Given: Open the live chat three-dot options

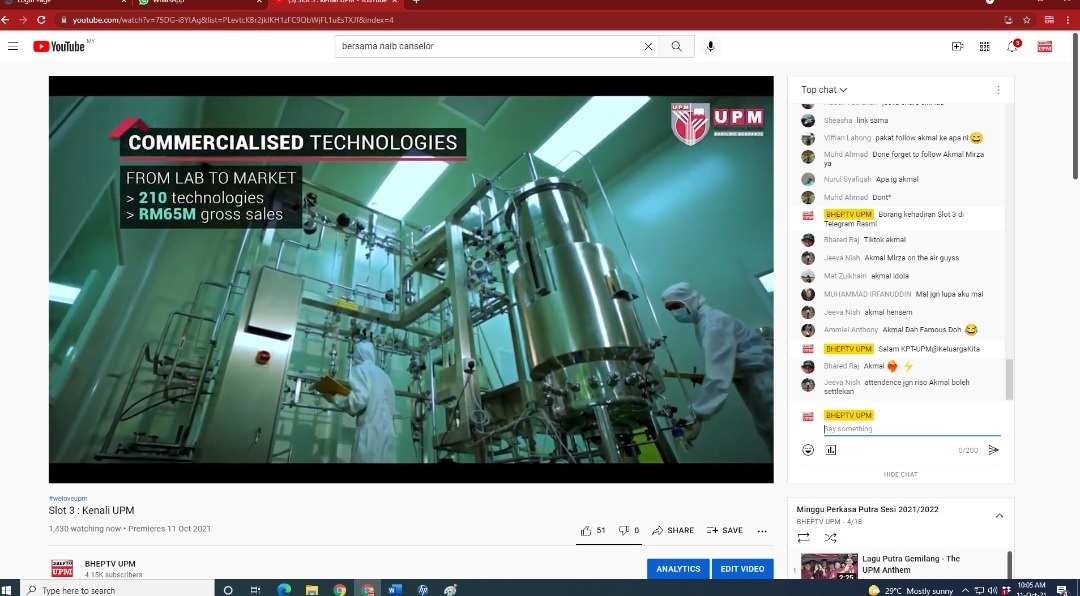Looking at the screenshot, I should pyautogui.click(x=998, y=90).
